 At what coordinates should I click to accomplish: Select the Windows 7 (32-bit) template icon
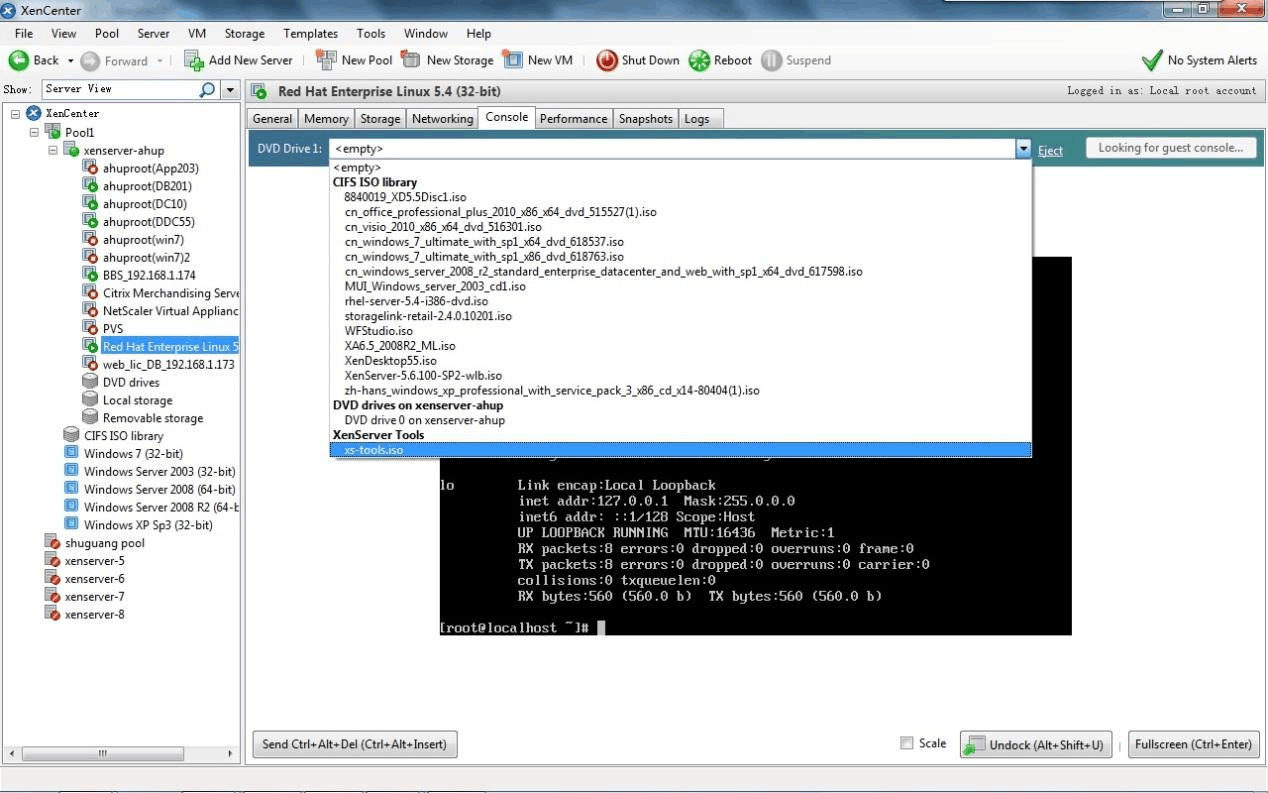(71, 454)
